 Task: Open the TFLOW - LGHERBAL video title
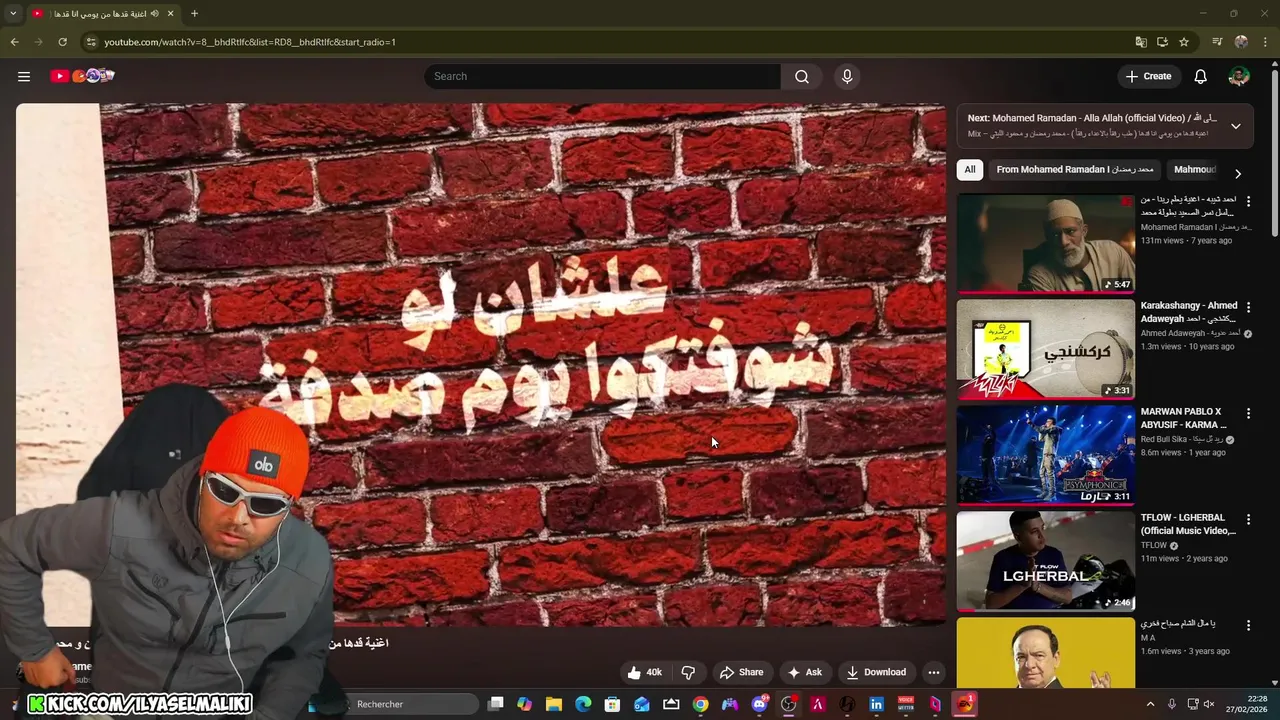(x=1189, y=524)
